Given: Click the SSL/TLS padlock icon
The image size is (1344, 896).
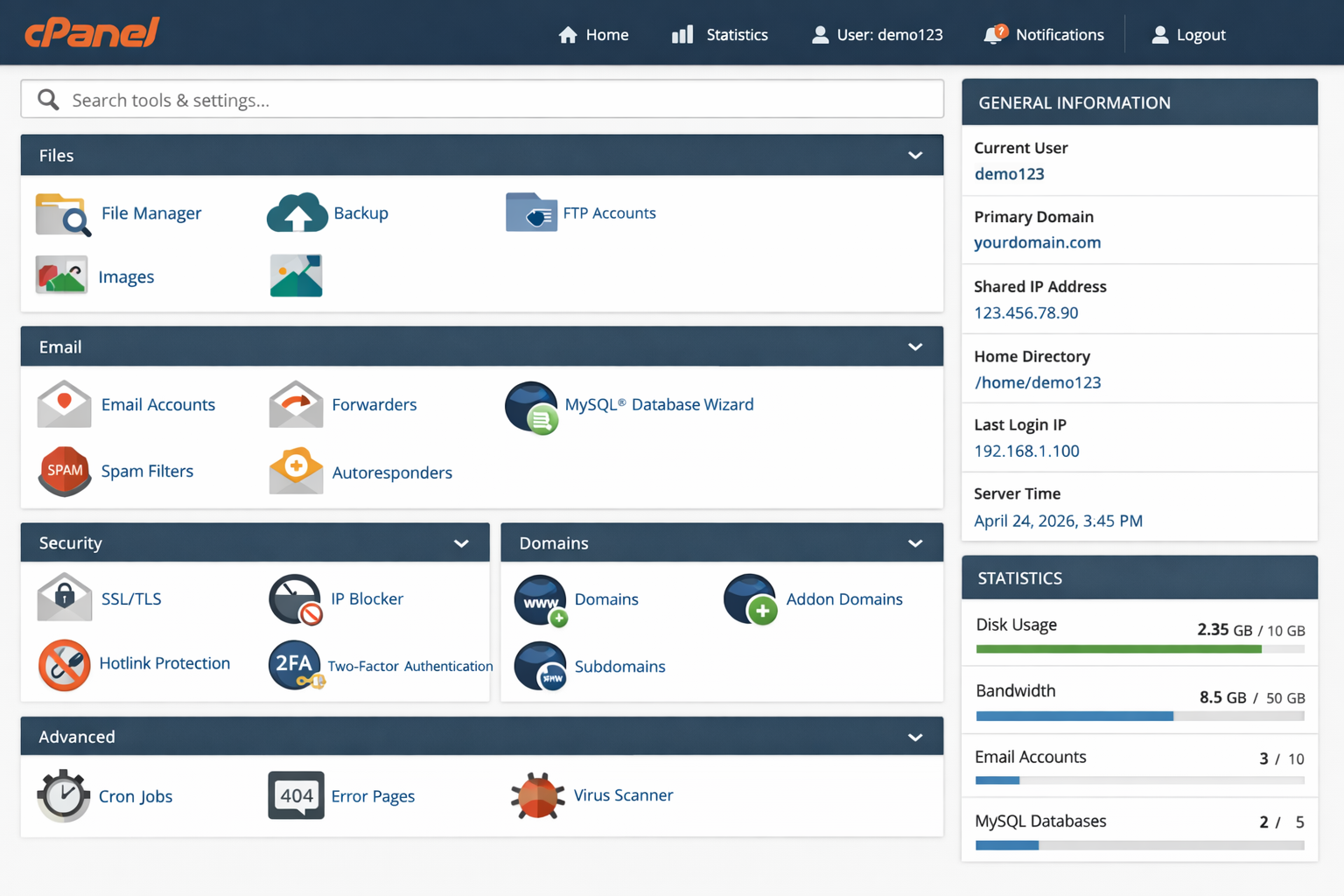Looking at the screenshot, I should (x=64, y=598).
